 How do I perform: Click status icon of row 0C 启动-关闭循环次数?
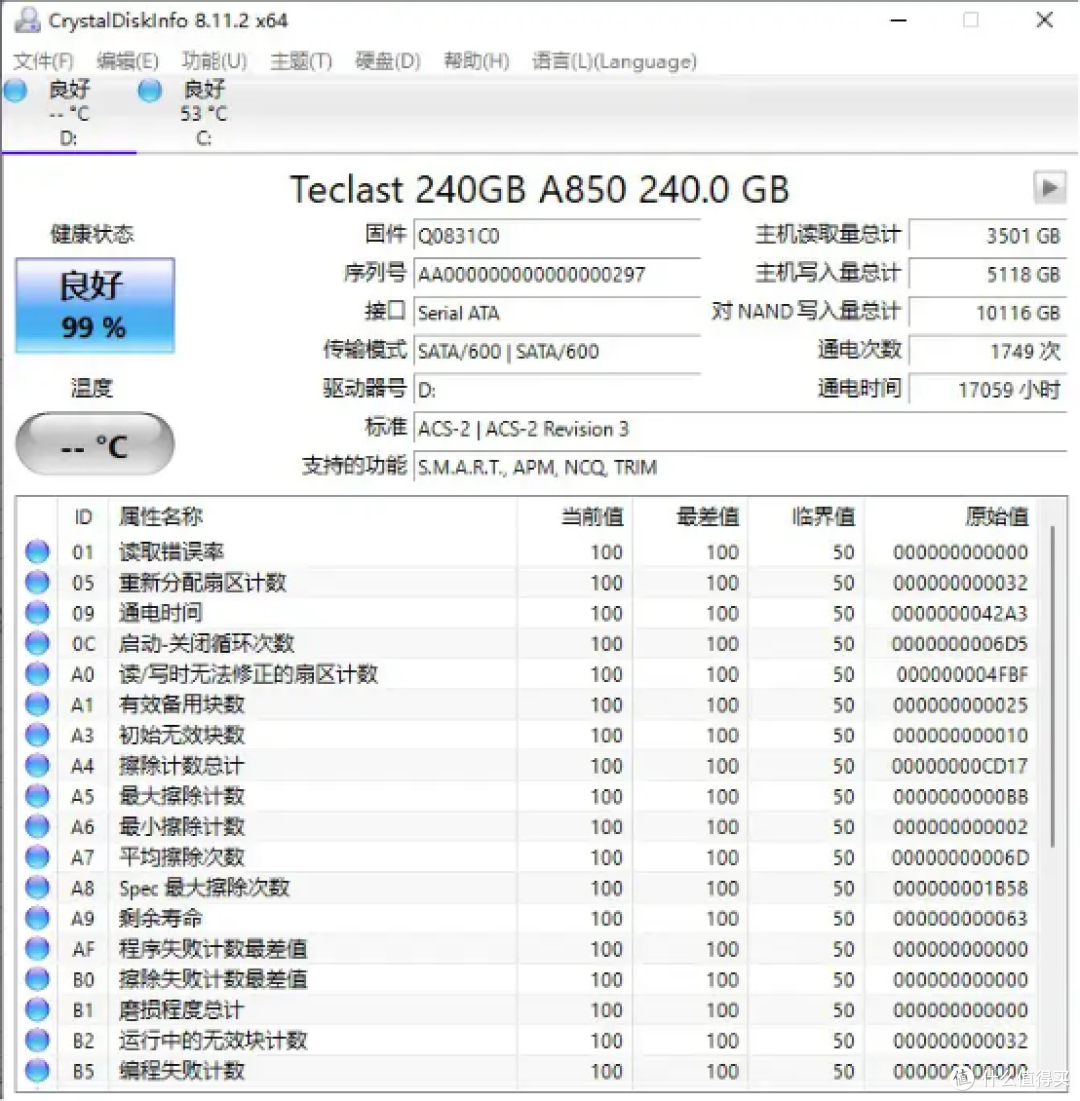tap(37, 643)
